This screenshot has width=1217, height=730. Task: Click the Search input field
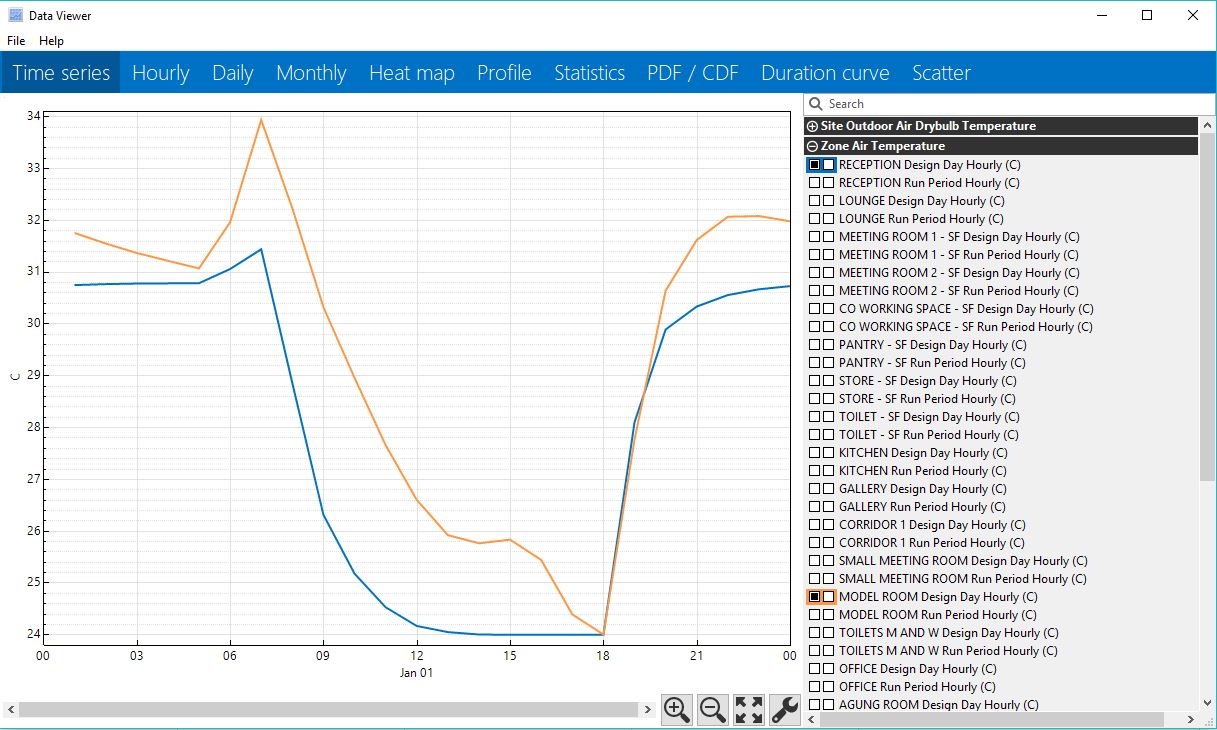(x=1009, y=104)
